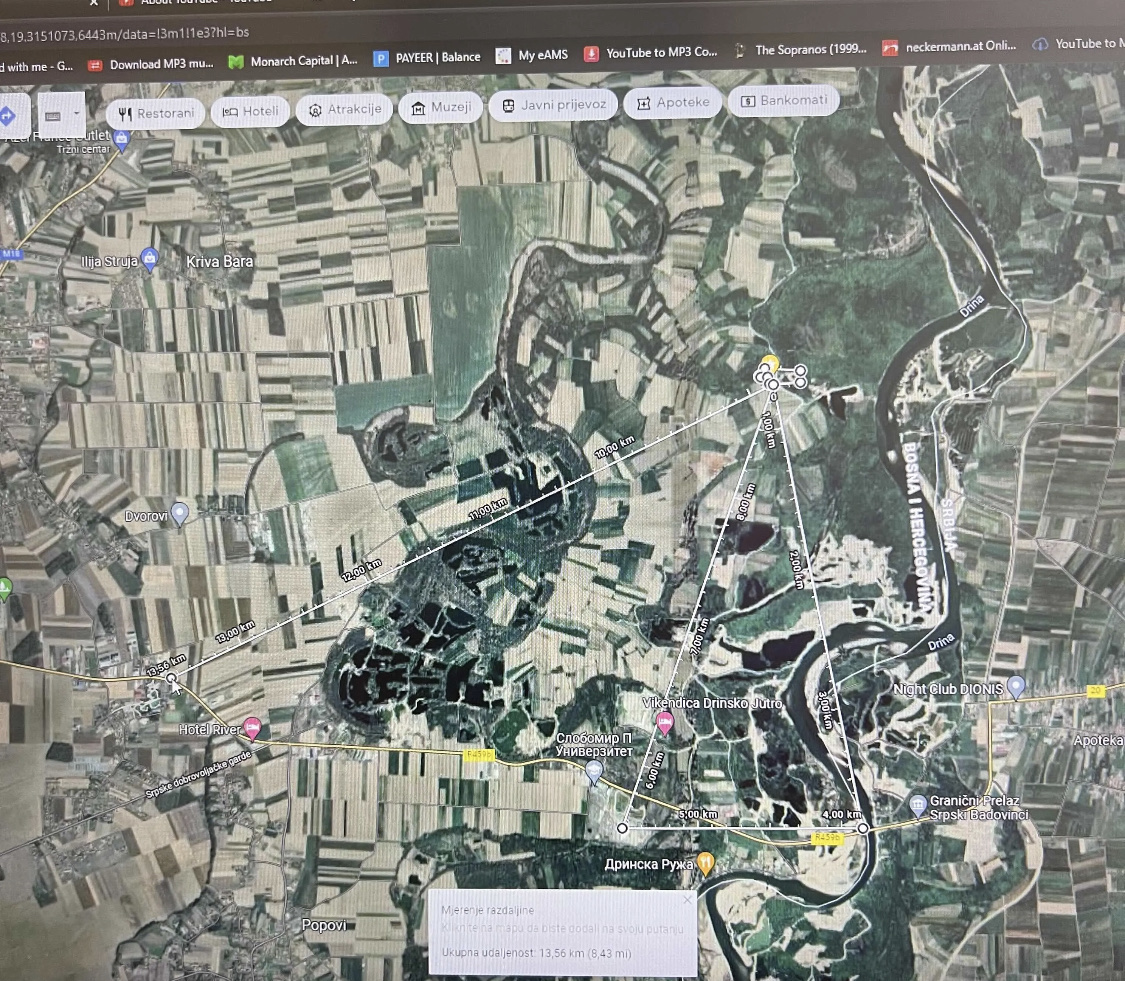Image resolution: width=1125 pixels, height=981 pixels.
Task: Click the measurement corner point below Слобомир Универзитет
Action: point(622,828)
